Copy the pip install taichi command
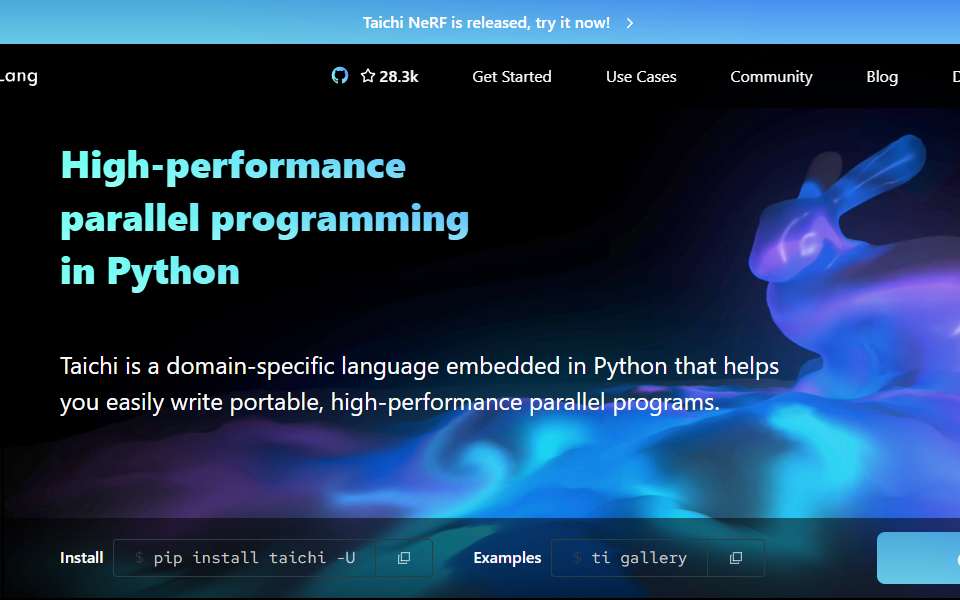The width and height of the screenshot is (960, 600). (403, 558)
